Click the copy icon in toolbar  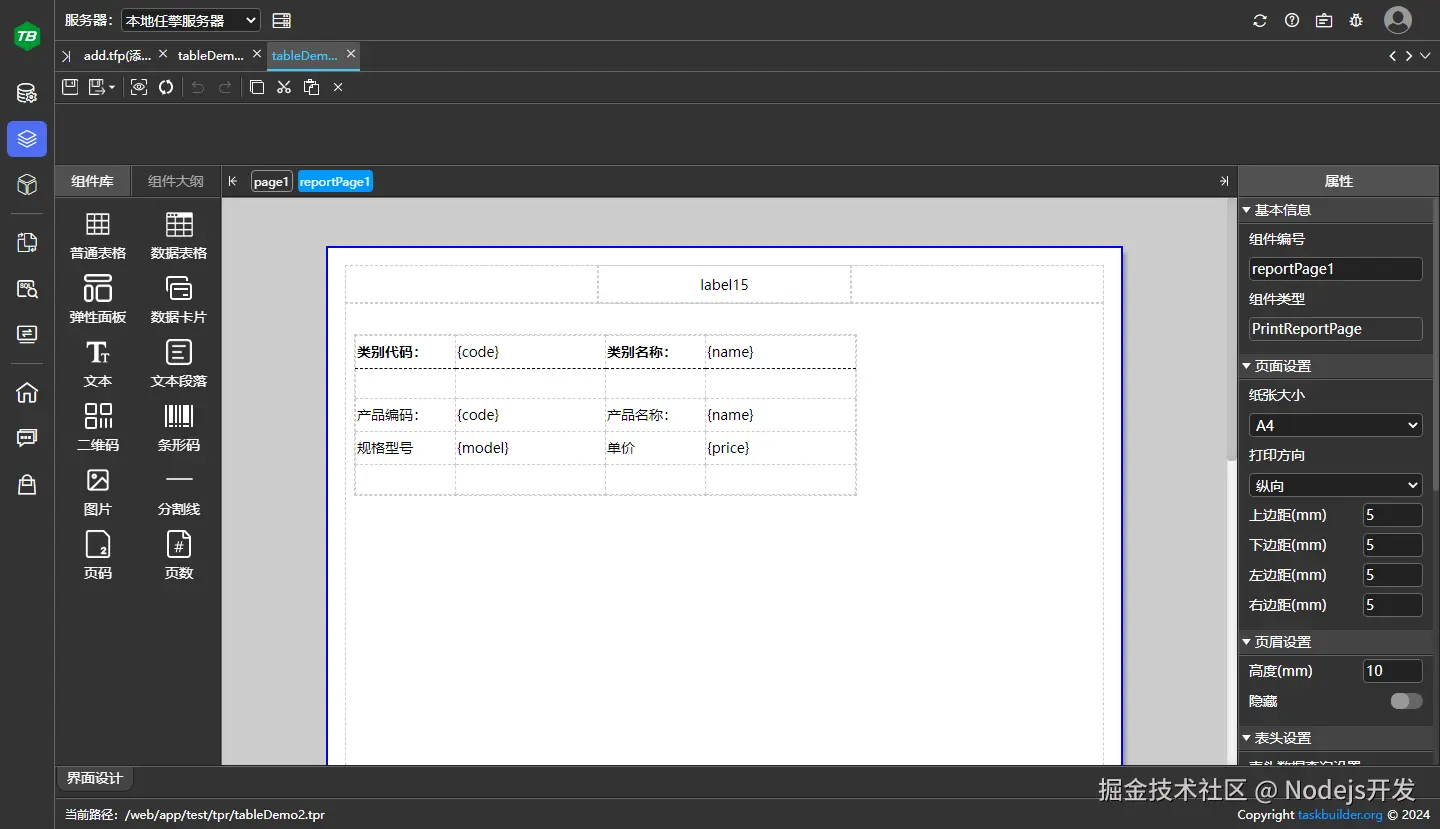click(257, 87)
